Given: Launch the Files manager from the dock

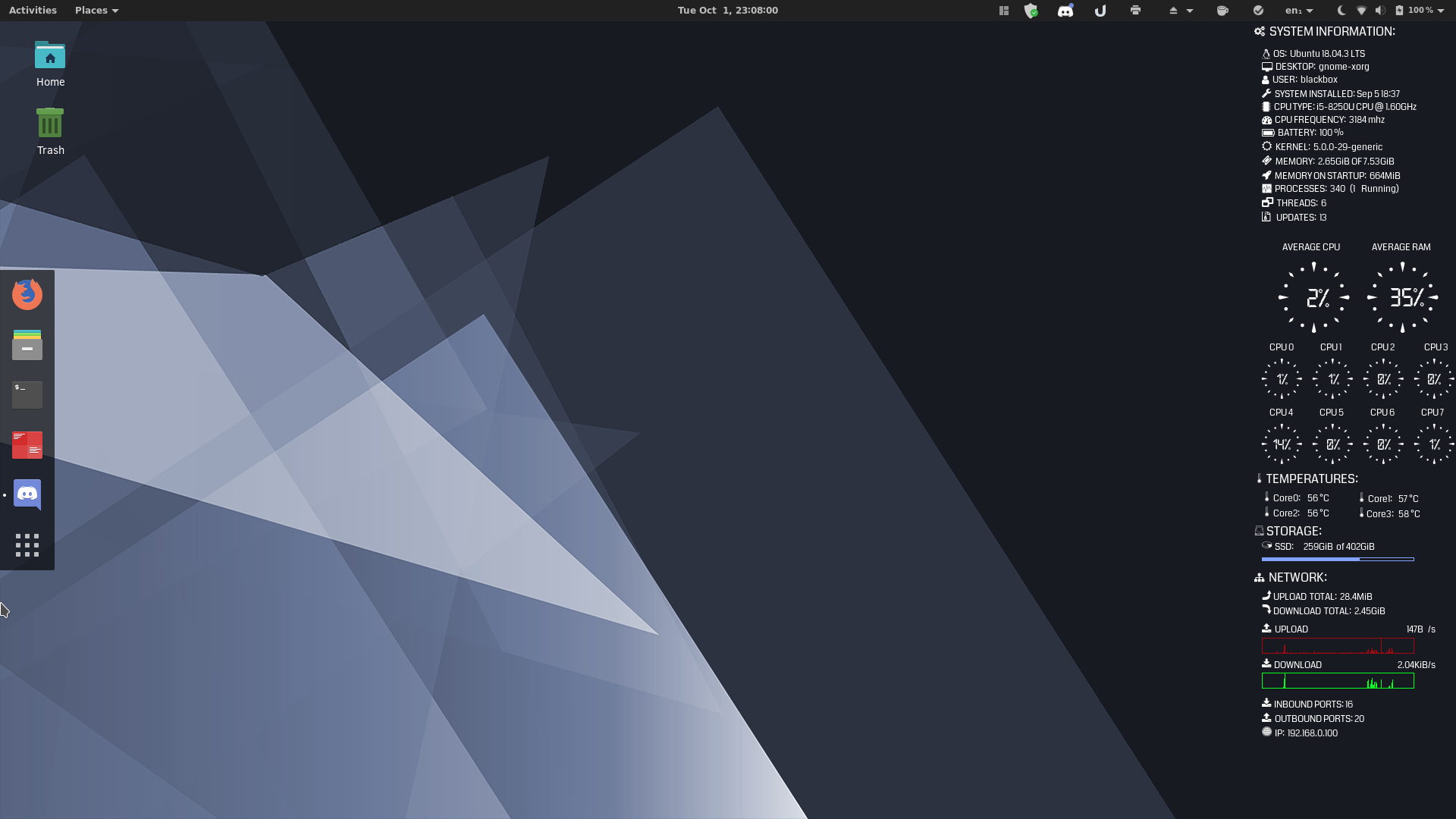Looking at the screenshot, I should pyautogui.click(x=27, y=345).
